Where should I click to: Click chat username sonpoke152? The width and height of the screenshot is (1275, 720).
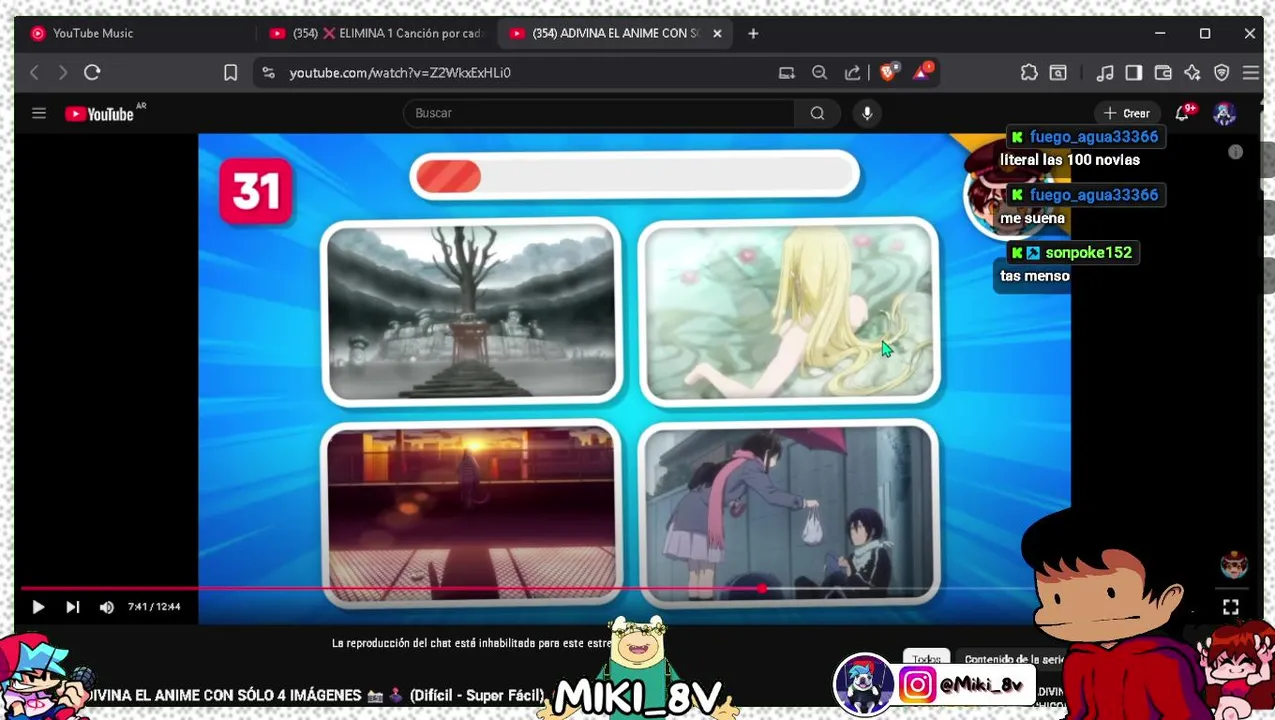[1088, 253]
